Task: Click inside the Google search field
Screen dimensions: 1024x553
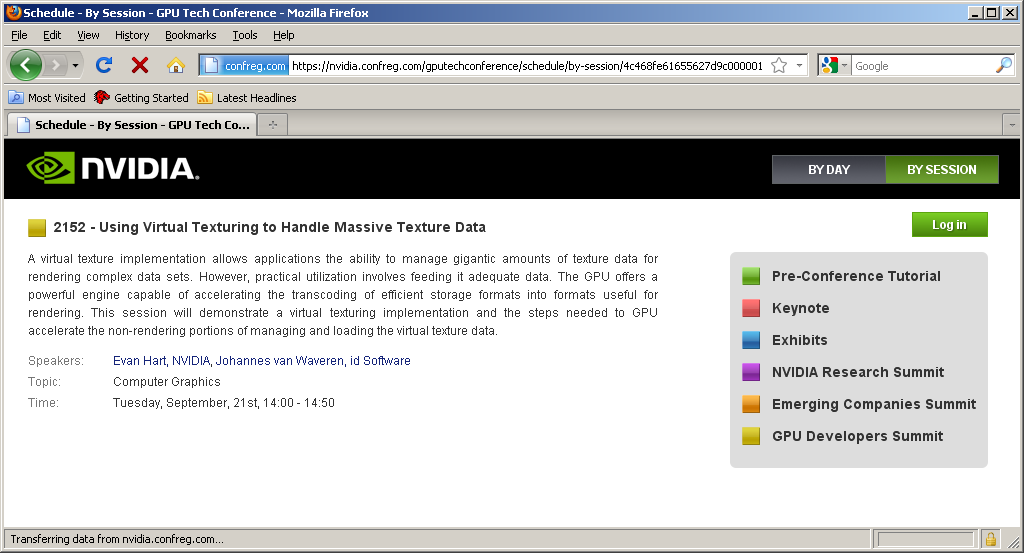Action: point(920,66)
